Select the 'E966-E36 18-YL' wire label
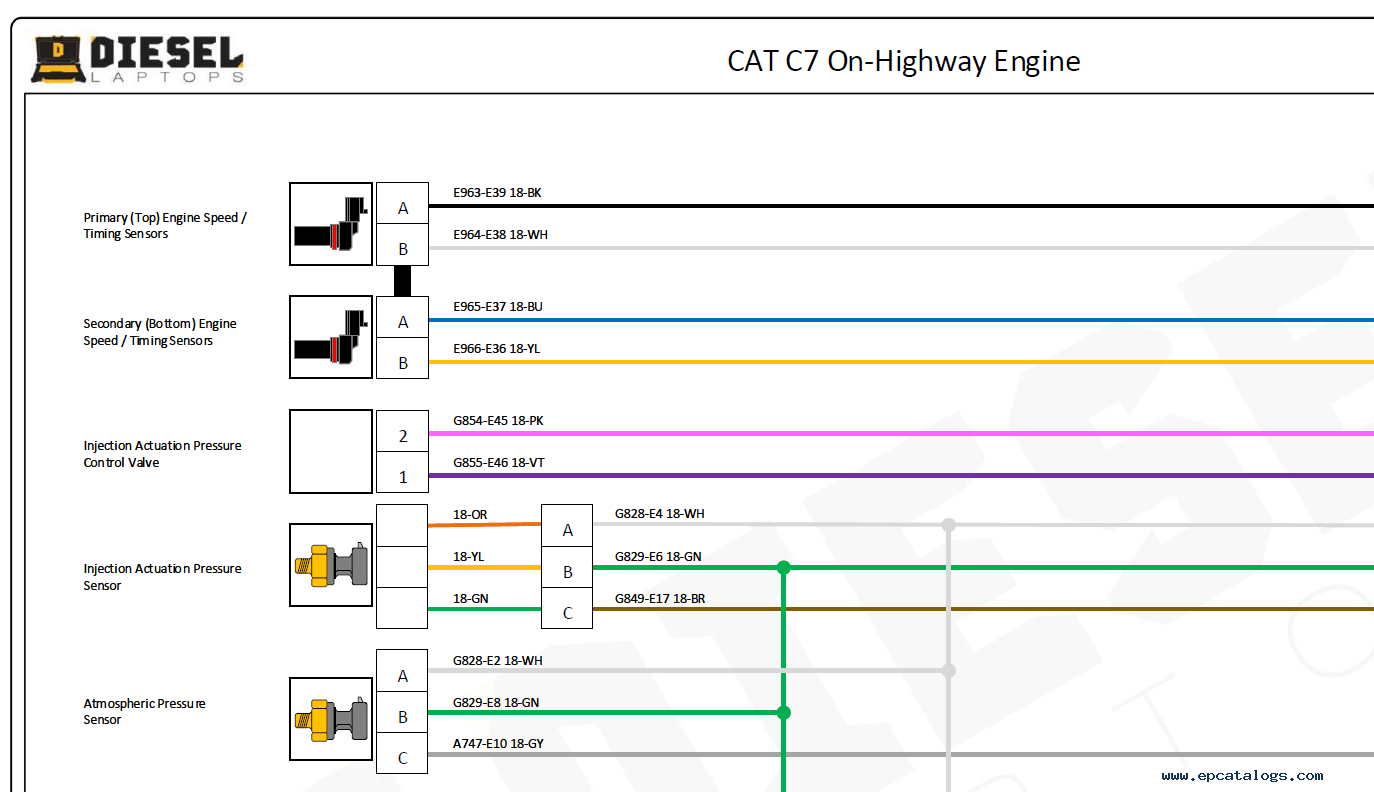 point(497,348)
